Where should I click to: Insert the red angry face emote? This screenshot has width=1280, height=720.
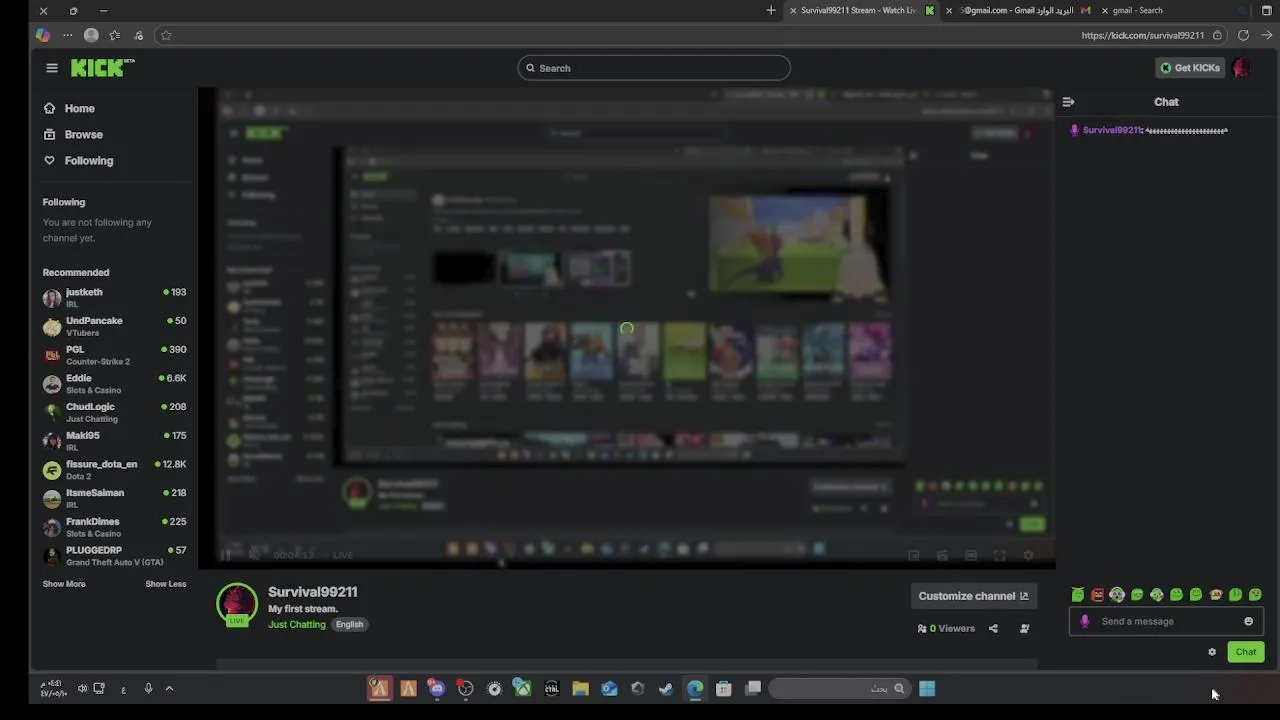click(1097, 595)
